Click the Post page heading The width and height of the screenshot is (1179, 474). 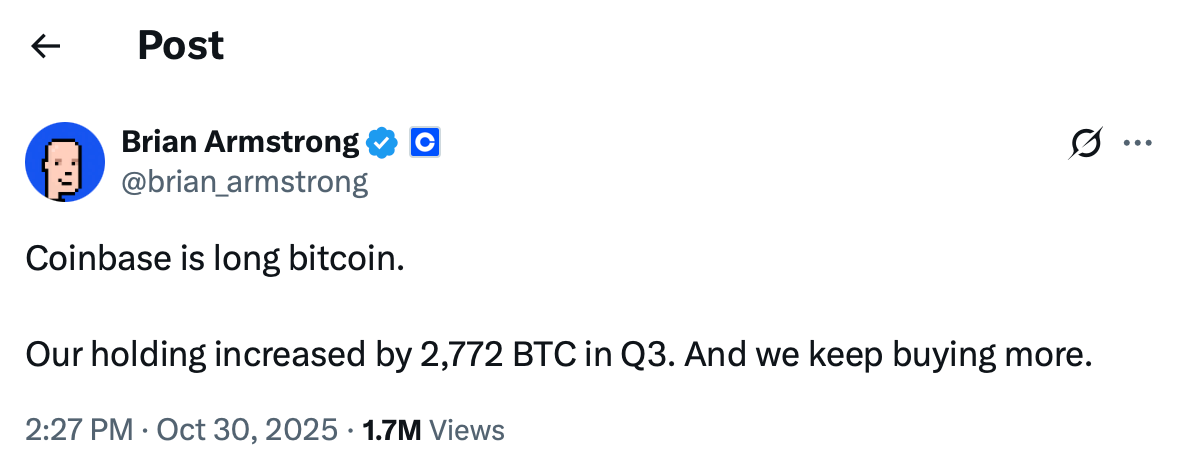tap(180, 46)
